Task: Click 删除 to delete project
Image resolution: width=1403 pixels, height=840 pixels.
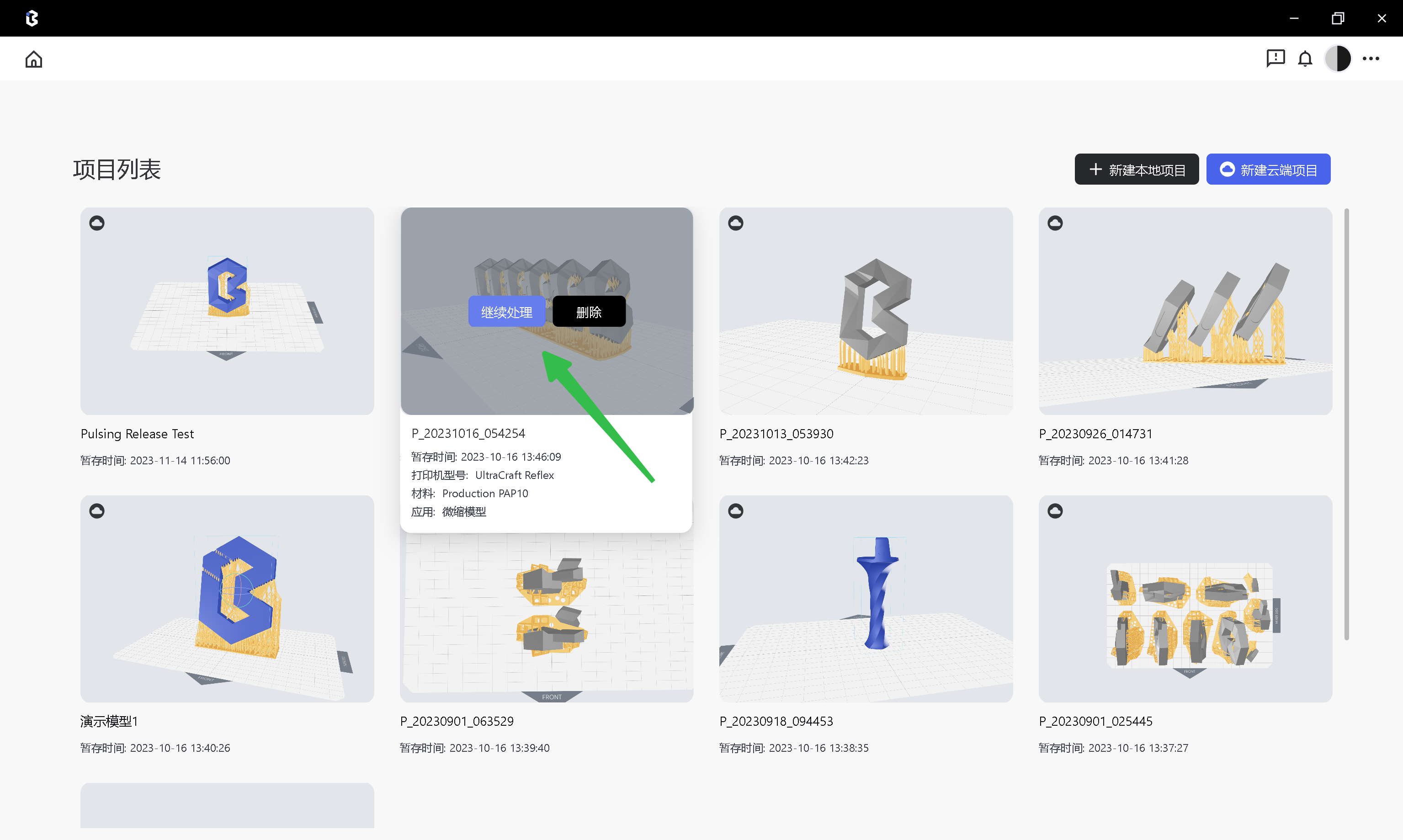Action: (589, 312)
